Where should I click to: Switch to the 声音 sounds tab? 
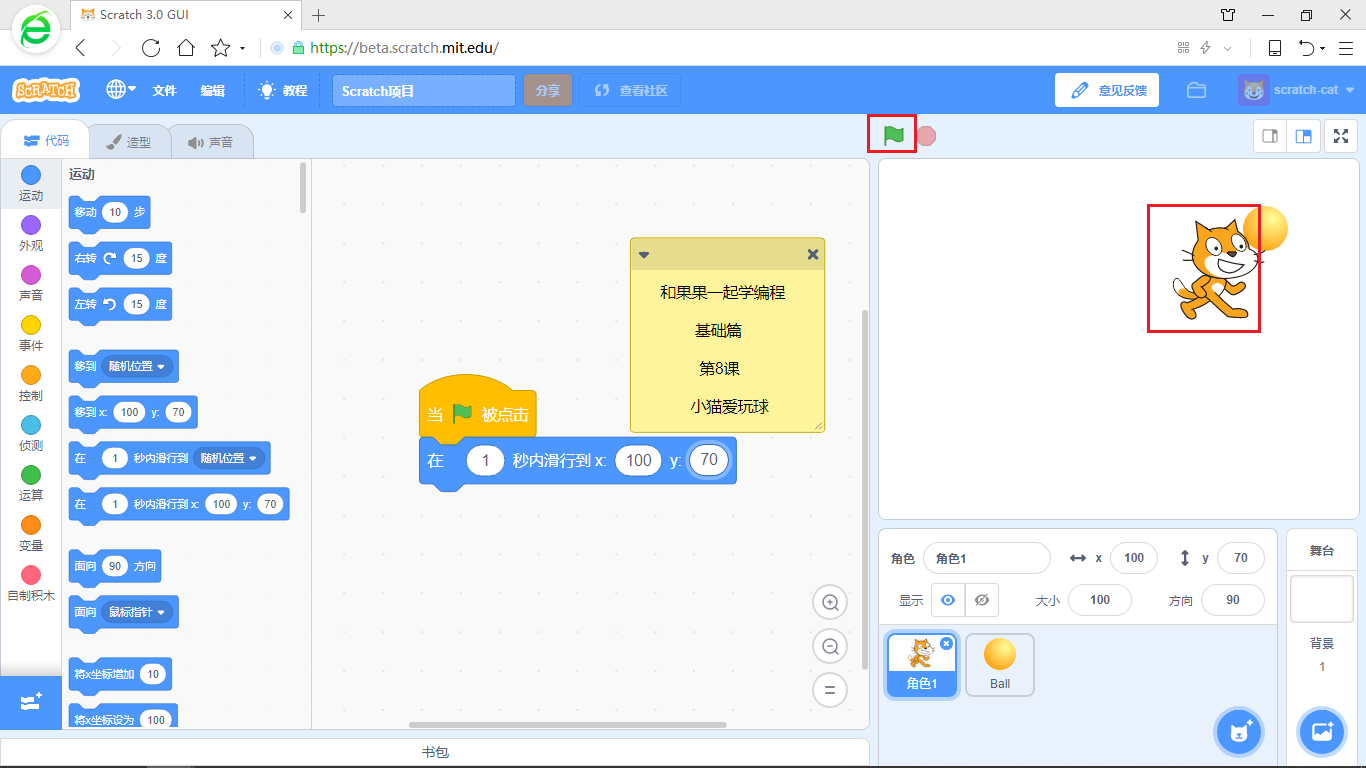pos(210,142)
